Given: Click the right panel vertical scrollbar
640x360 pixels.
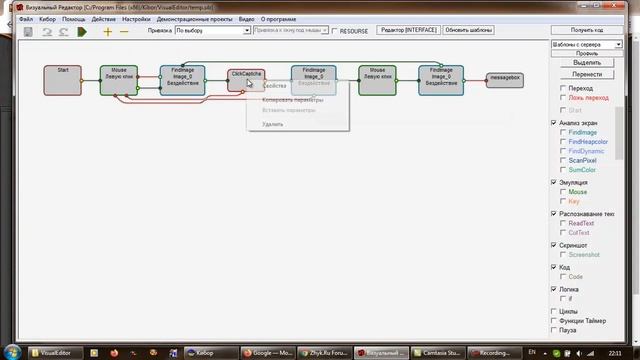Looking at the screenshot, I should coord(619,133).
